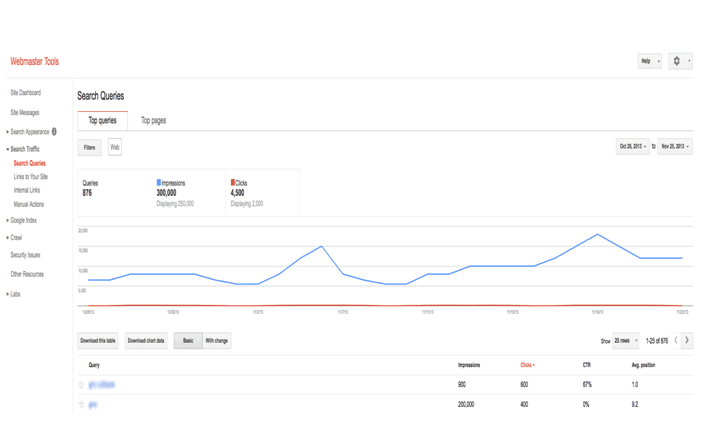727x429 pixels.
Task: Click the blue Impressions legend square
Action: (159, 183)
